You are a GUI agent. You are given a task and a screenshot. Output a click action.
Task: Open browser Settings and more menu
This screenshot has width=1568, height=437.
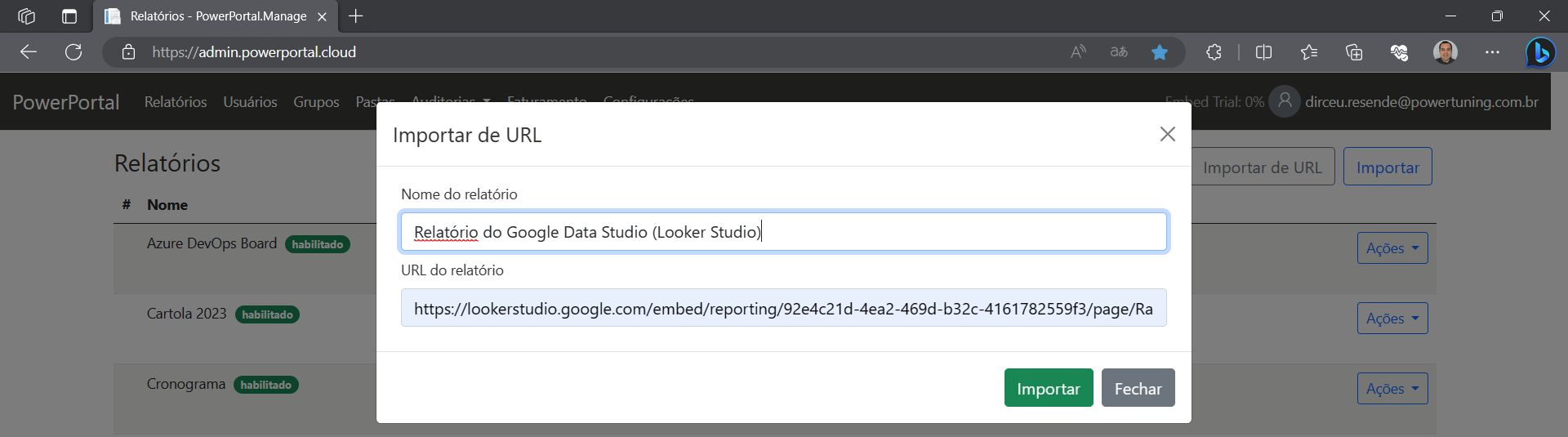click(x=1492, y=52)
